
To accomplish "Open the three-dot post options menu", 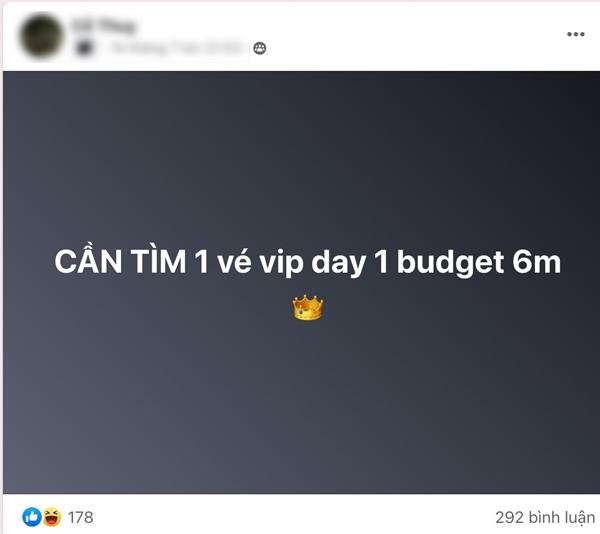I will click(576, 34).
